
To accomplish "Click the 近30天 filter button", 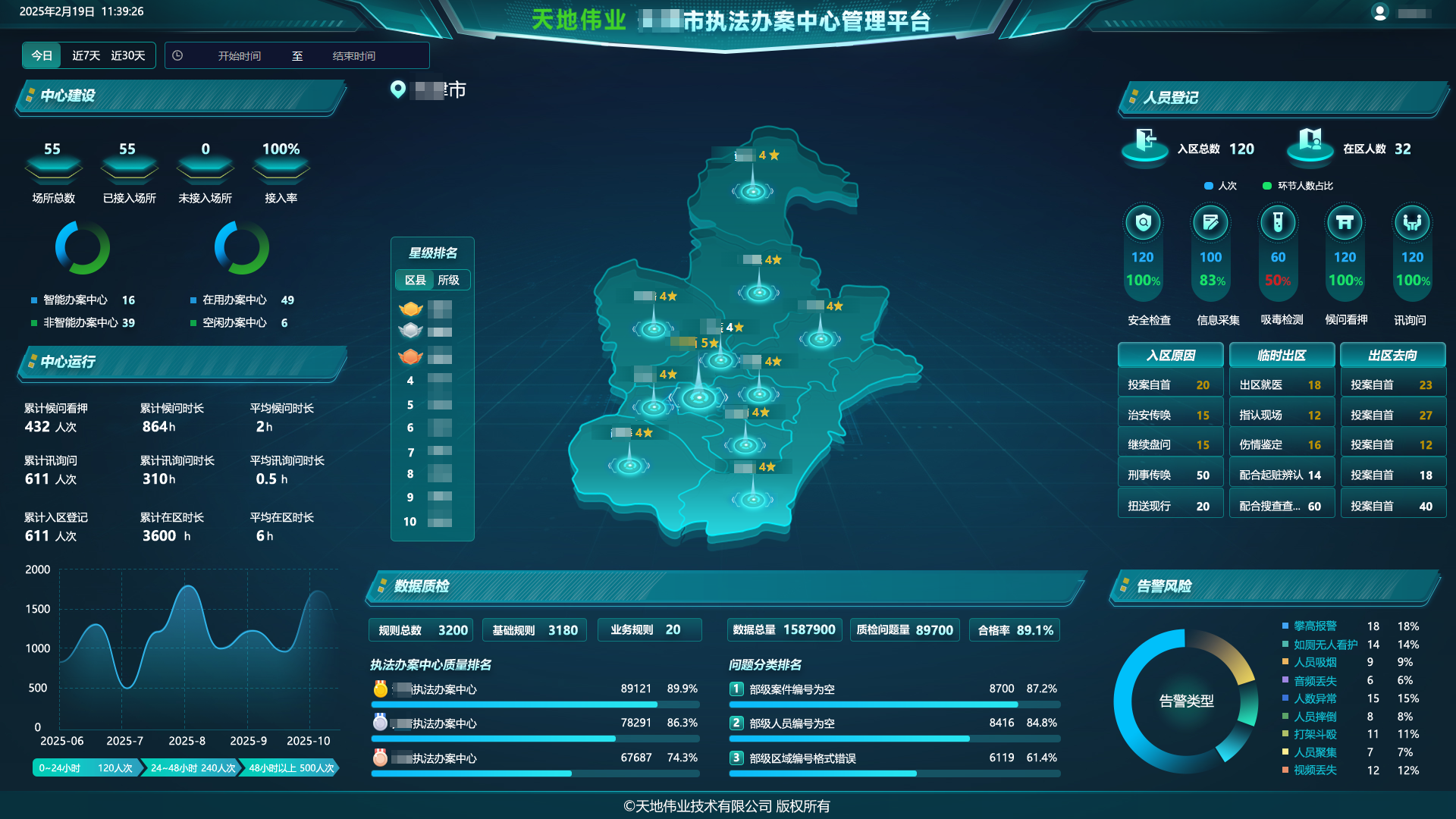I will click(127, 55).
